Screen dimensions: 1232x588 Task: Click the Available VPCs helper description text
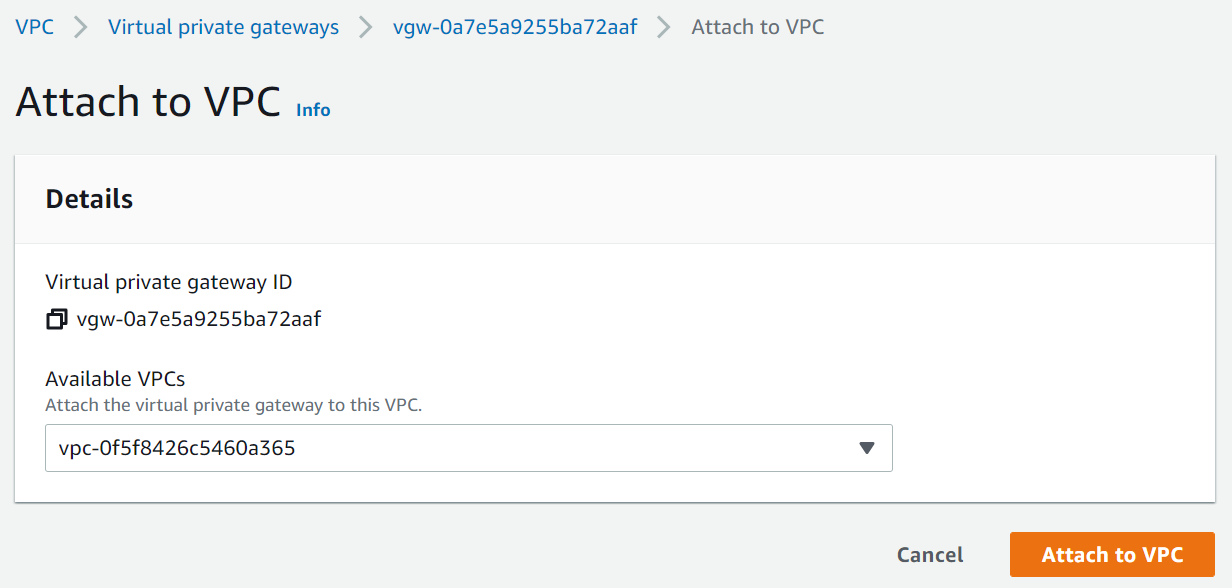click(236, 405)
